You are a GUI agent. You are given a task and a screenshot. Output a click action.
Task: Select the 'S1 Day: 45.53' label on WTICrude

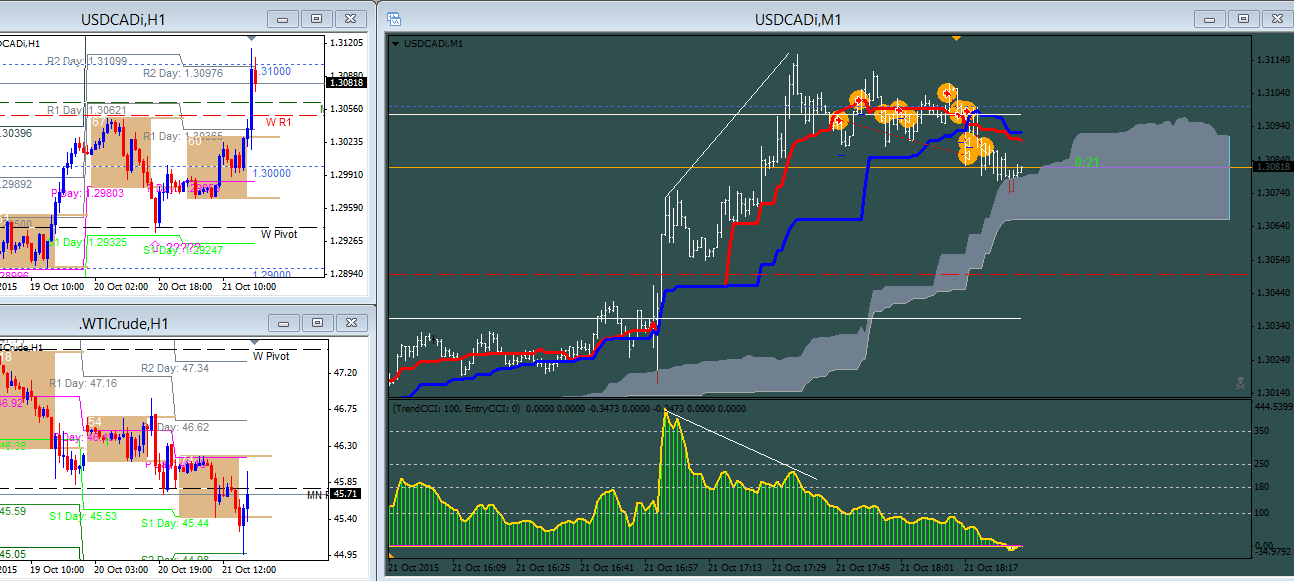pos(84,515)
